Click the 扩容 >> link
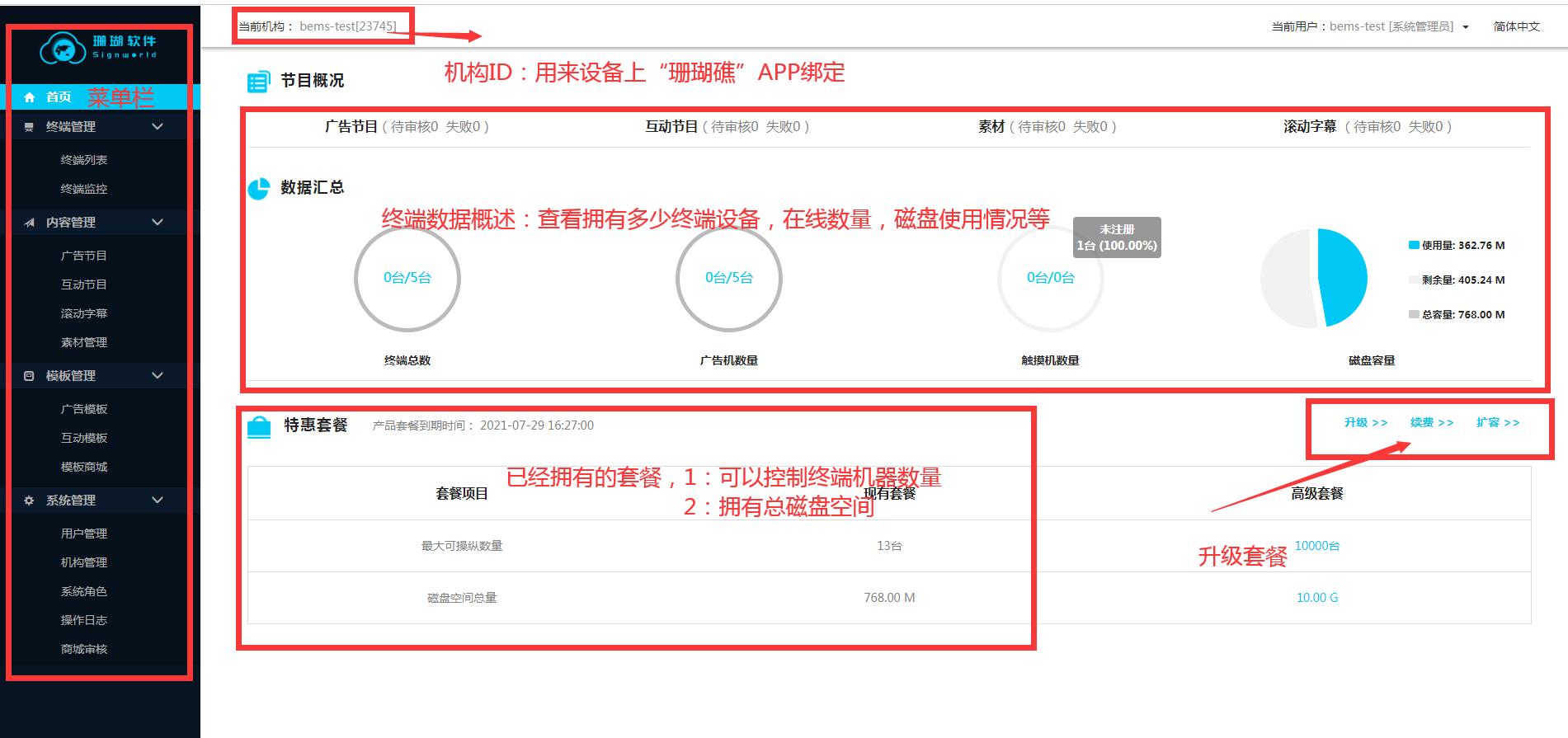Image resolution: width=1568 pixels, height=738 pixels. click(1498, 423)
